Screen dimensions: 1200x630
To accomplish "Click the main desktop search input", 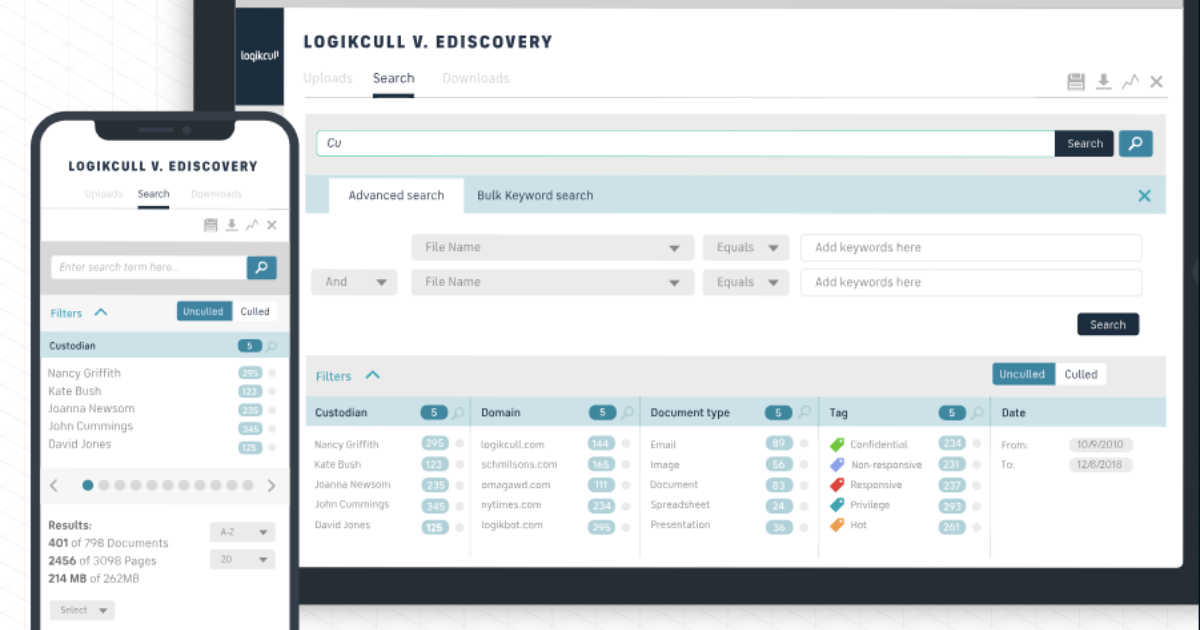I will pos(686,143).
